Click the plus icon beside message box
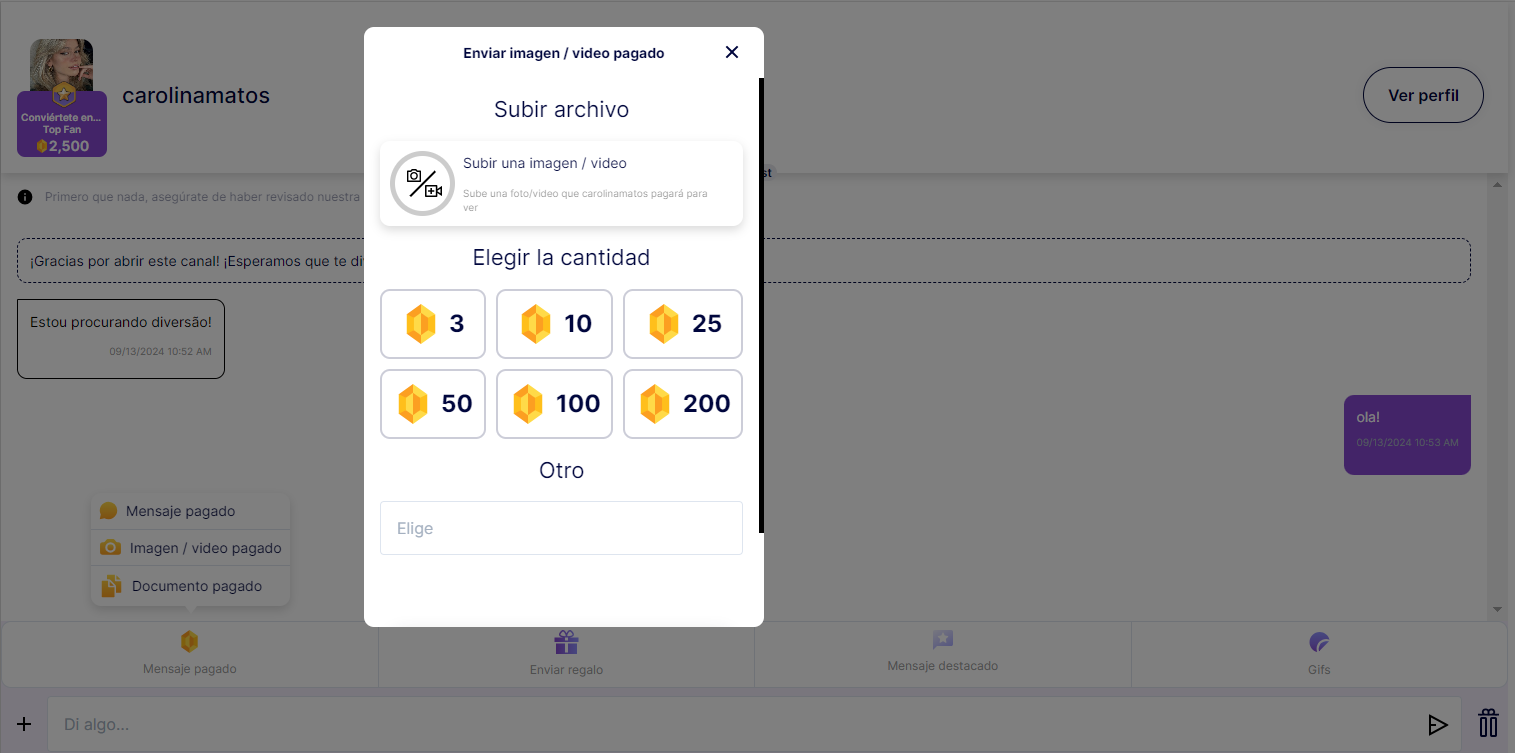 (x=24, y=724)
